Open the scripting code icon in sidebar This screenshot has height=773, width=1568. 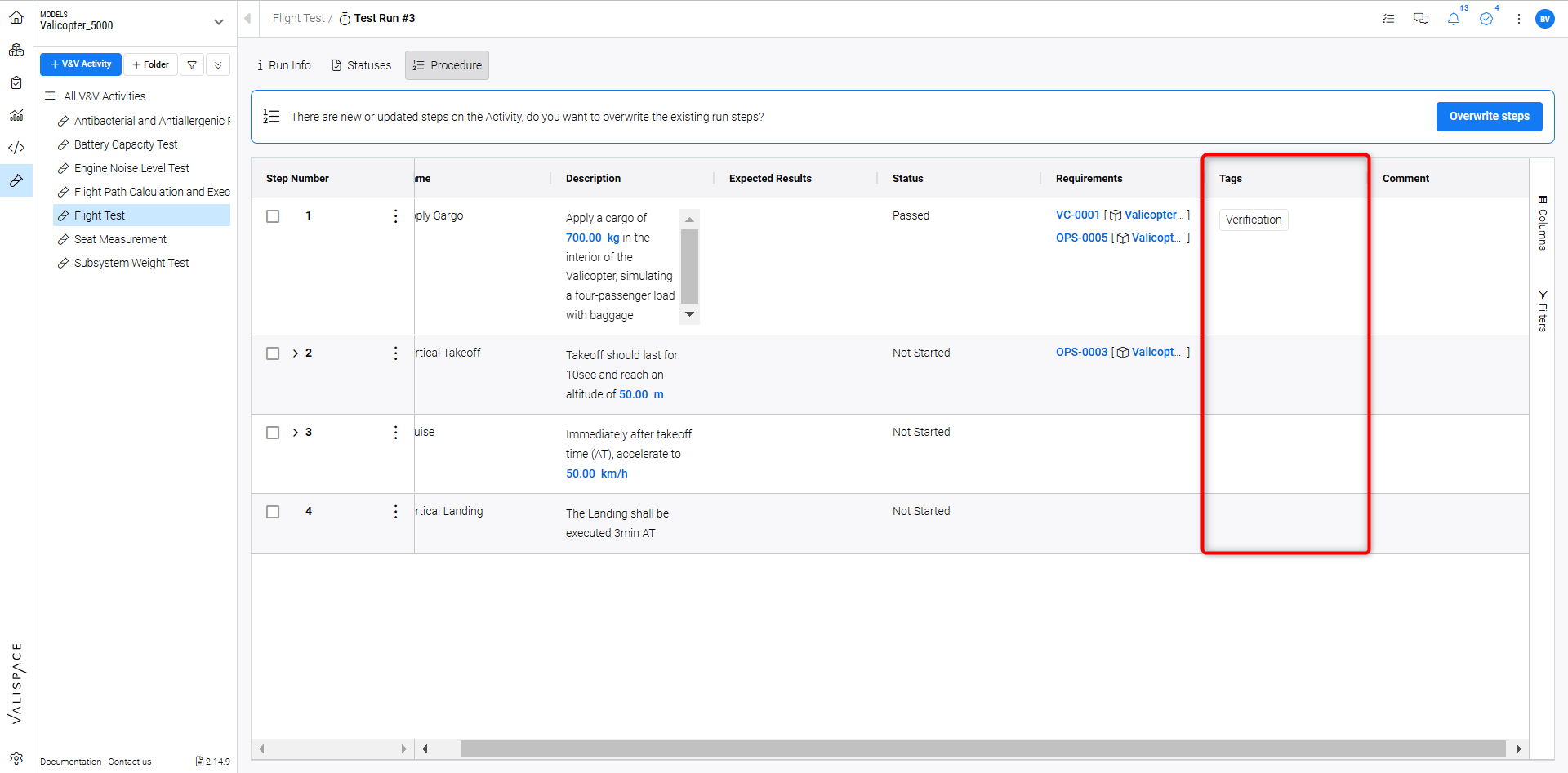click(16, 148)
